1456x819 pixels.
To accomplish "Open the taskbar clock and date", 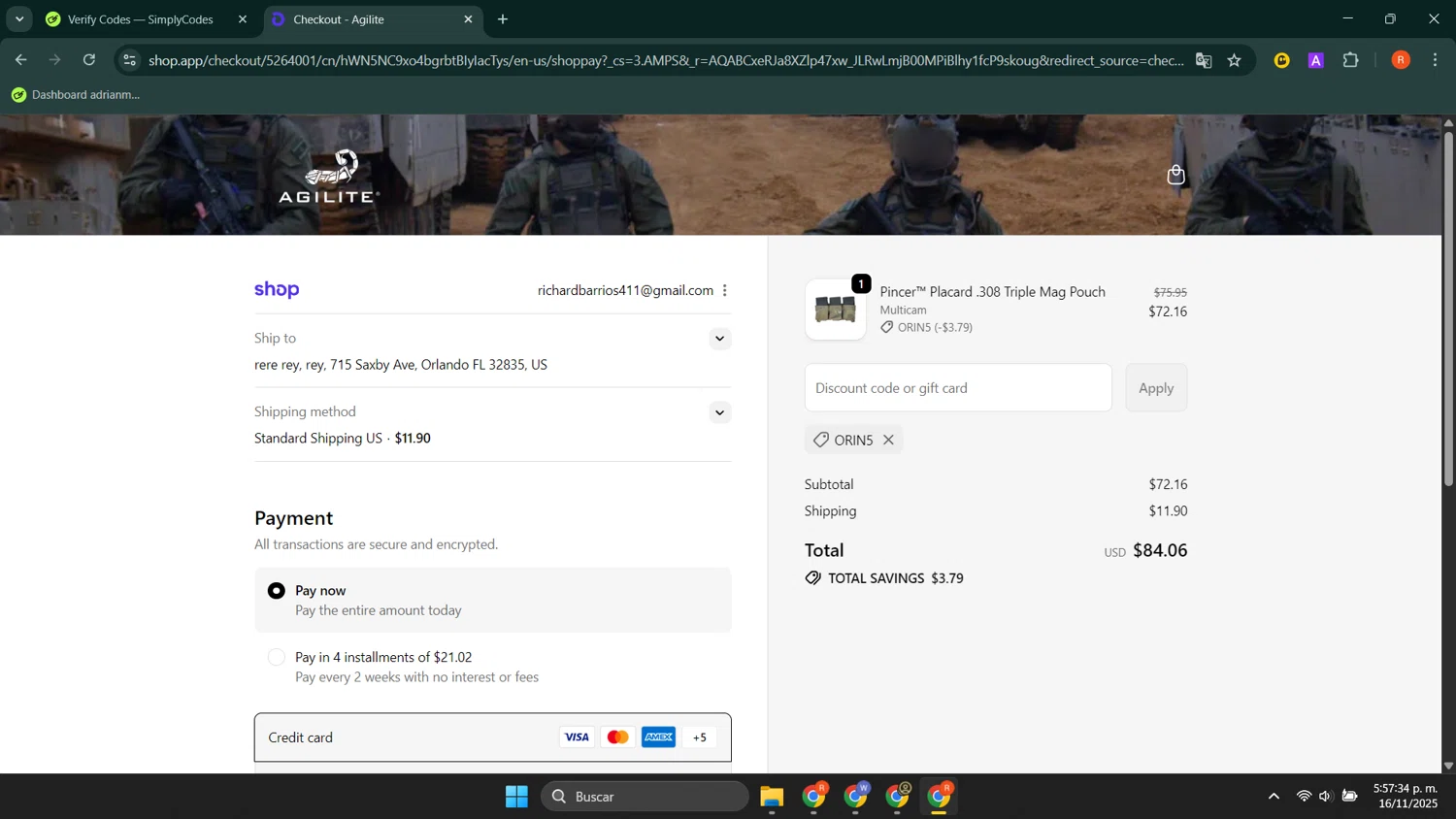I will [1406, 796].
